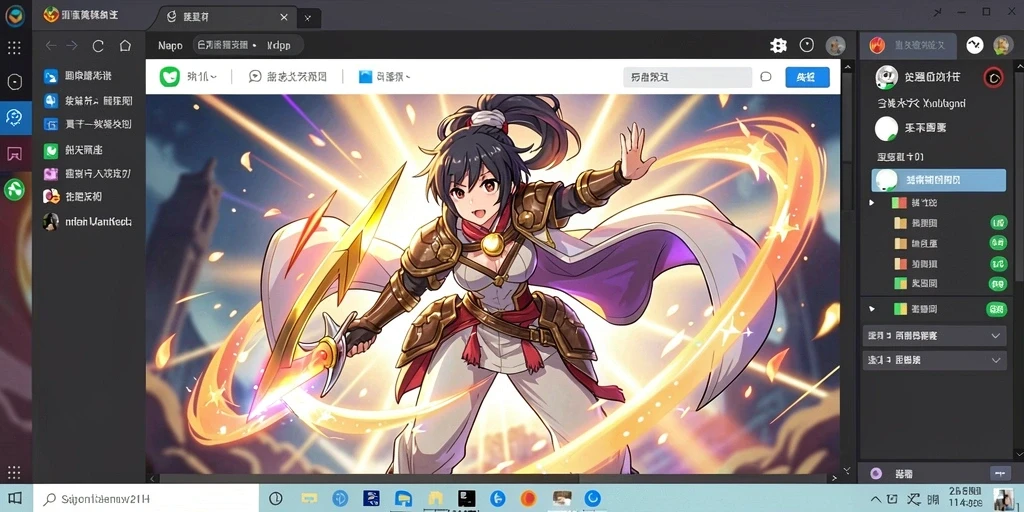Go to the home icon

click(x=125, y=46)
